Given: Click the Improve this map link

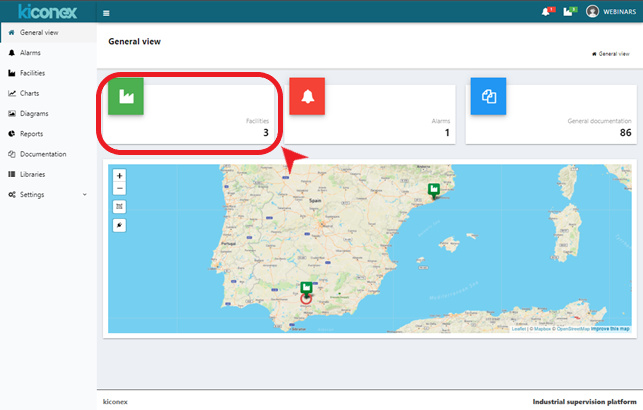Looking at the screenshot, I should coord(610,329).
